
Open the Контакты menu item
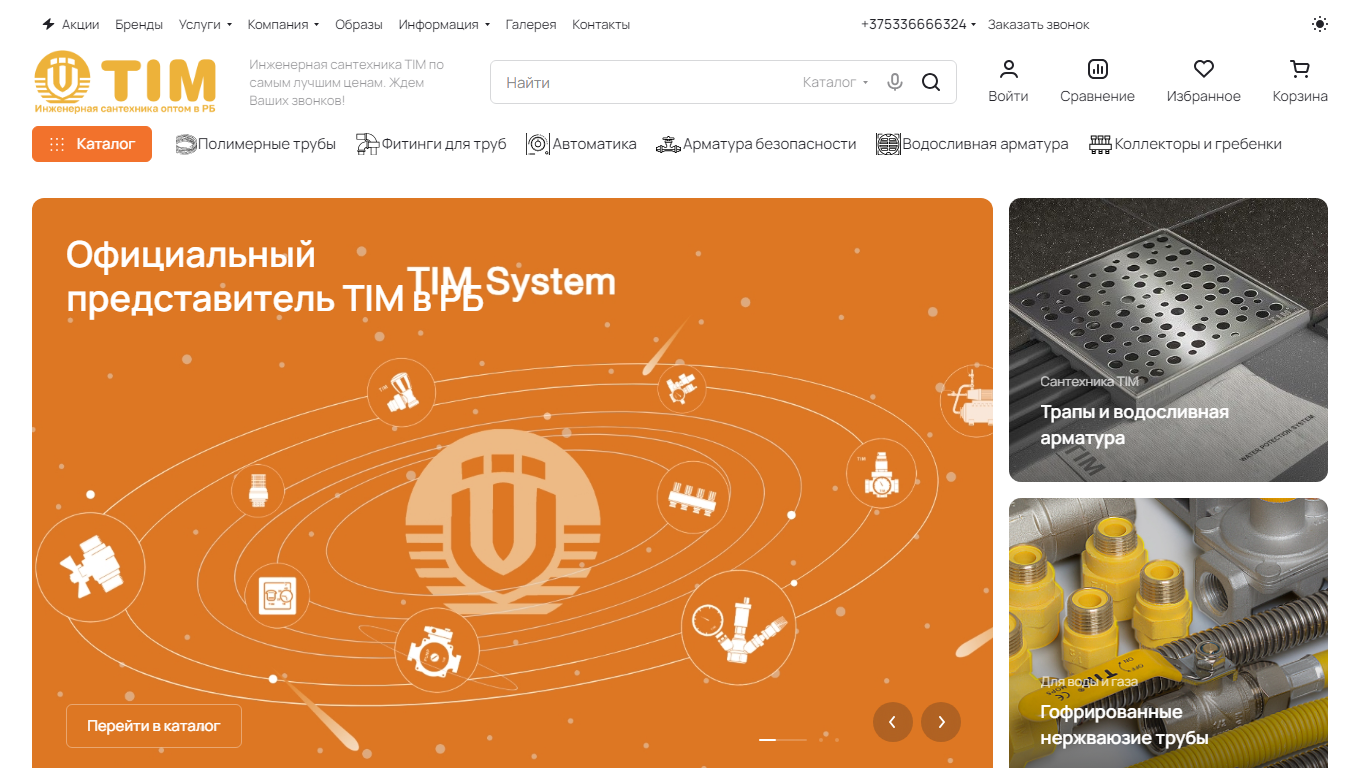tap(601, 24)
